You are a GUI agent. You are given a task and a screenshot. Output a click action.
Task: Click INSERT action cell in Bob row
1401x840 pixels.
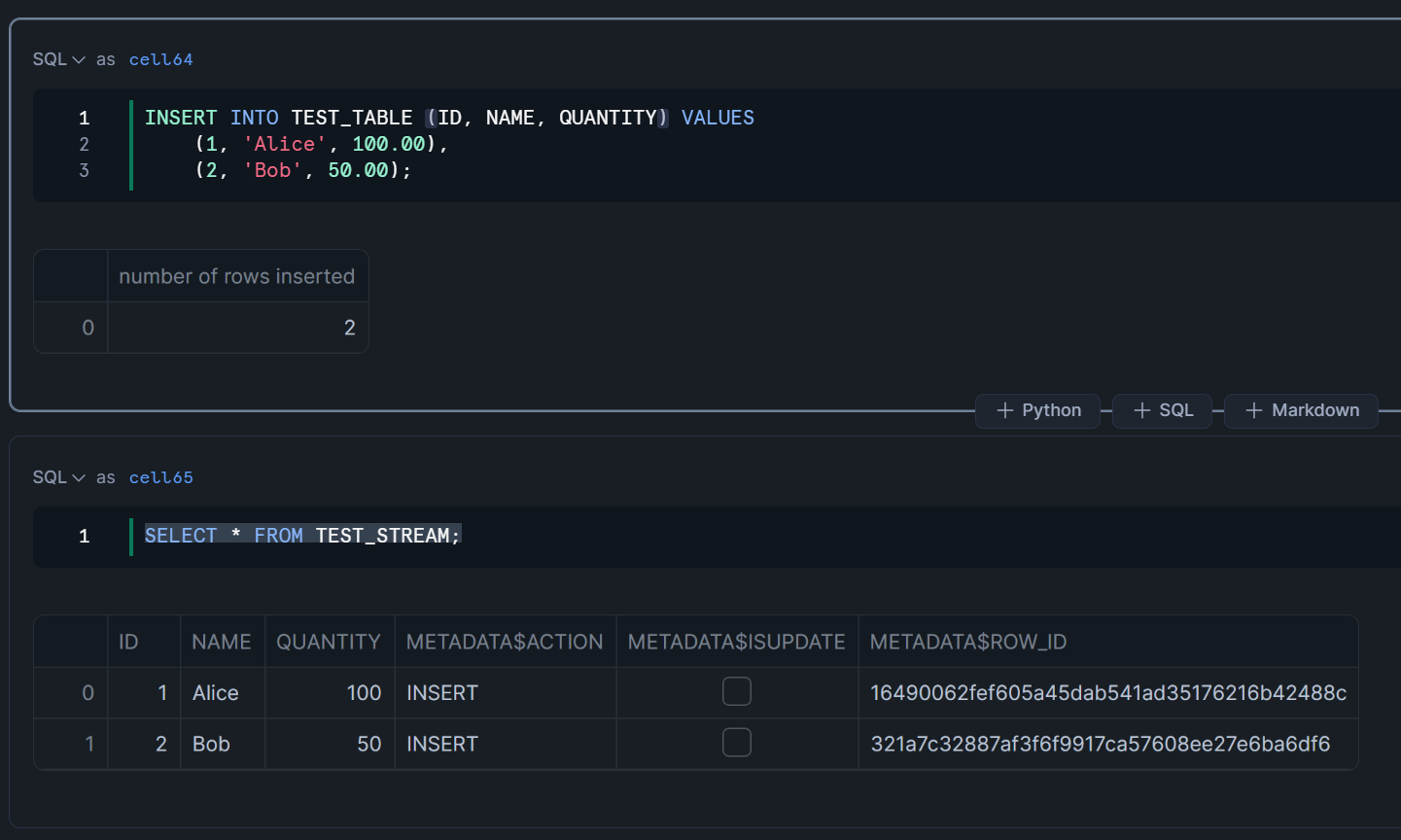click(x=506, y=744)
